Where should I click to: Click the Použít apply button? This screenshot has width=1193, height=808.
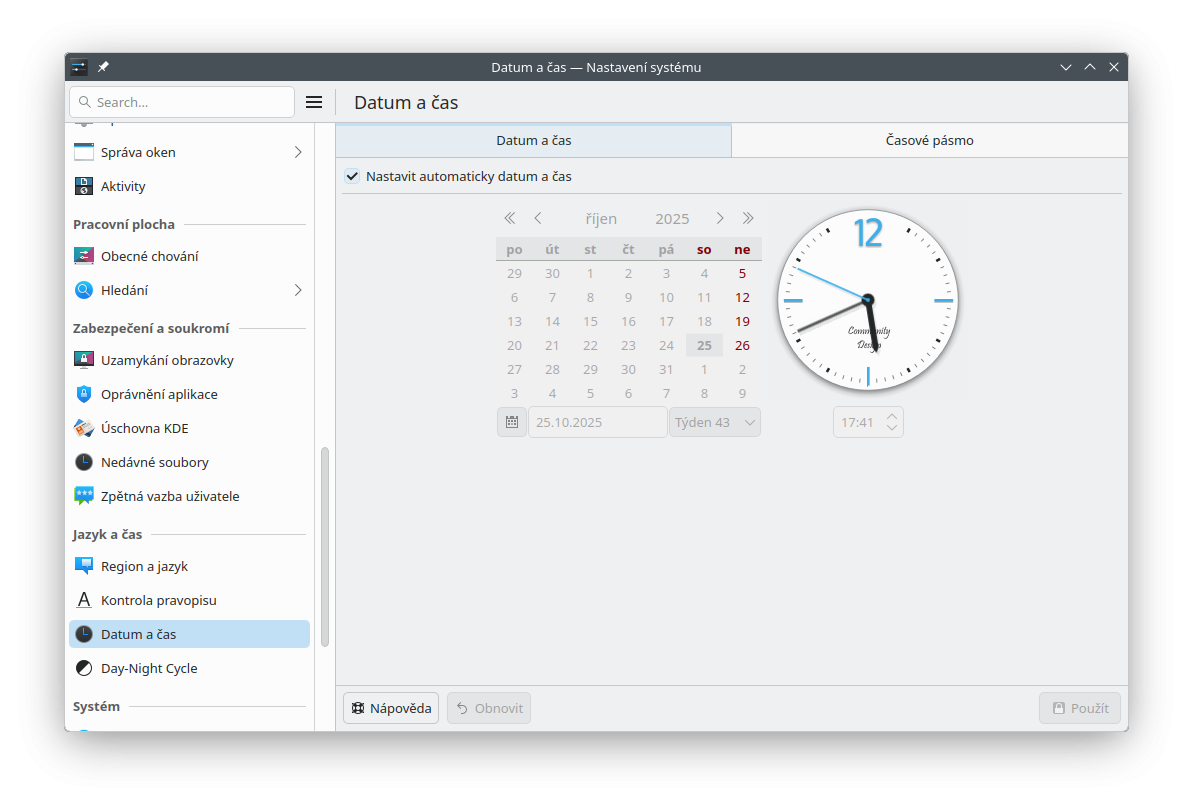point(1079,708)
